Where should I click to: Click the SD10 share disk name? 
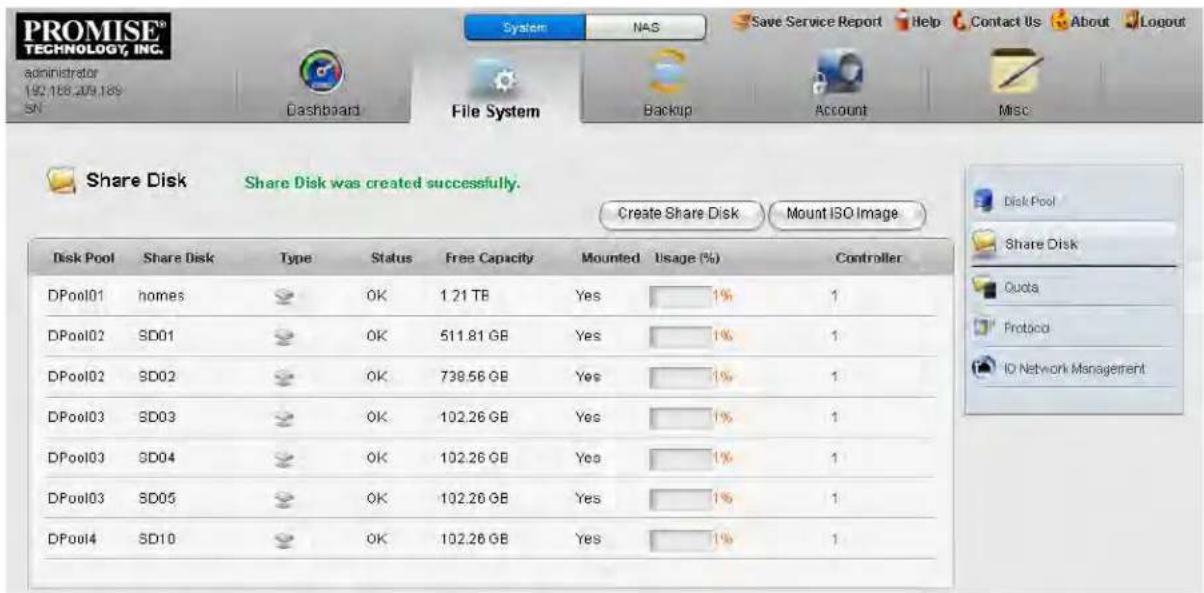[x=157, y=540]
